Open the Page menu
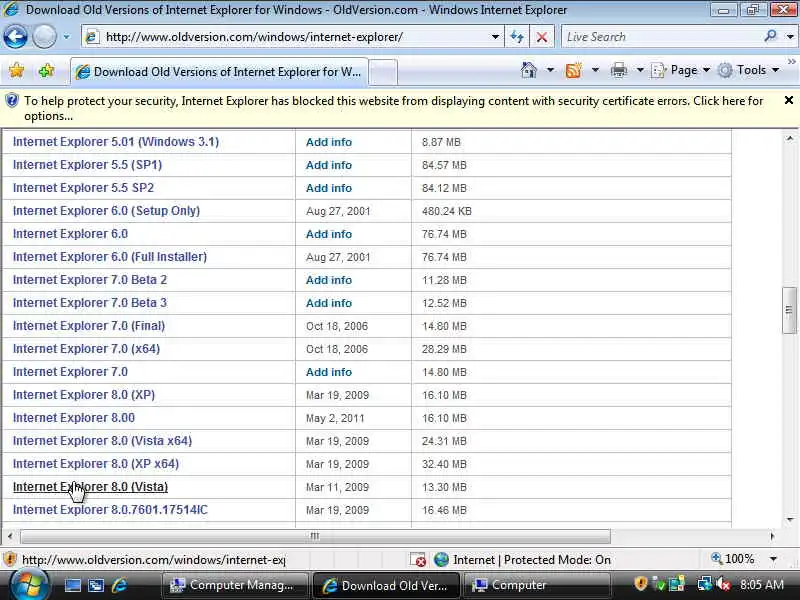The height and width of the screenshot is (600, 800). tap(681, 70)
